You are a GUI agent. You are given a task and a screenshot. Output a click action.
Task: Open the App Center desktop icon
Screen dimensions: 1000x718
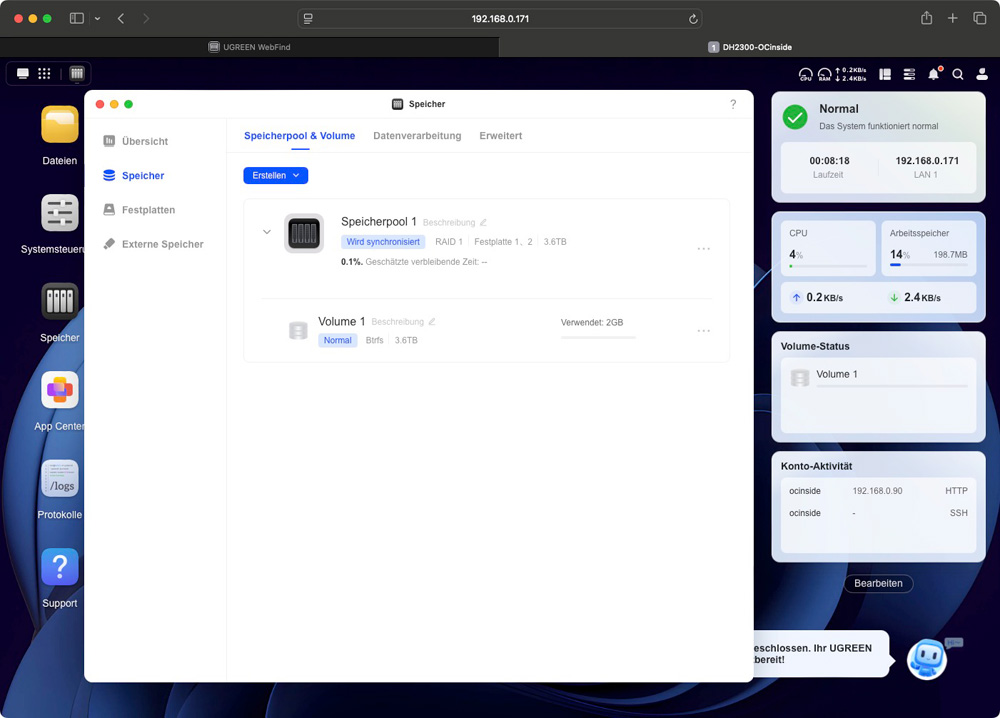pyautogui.click(x=60, y=390)
